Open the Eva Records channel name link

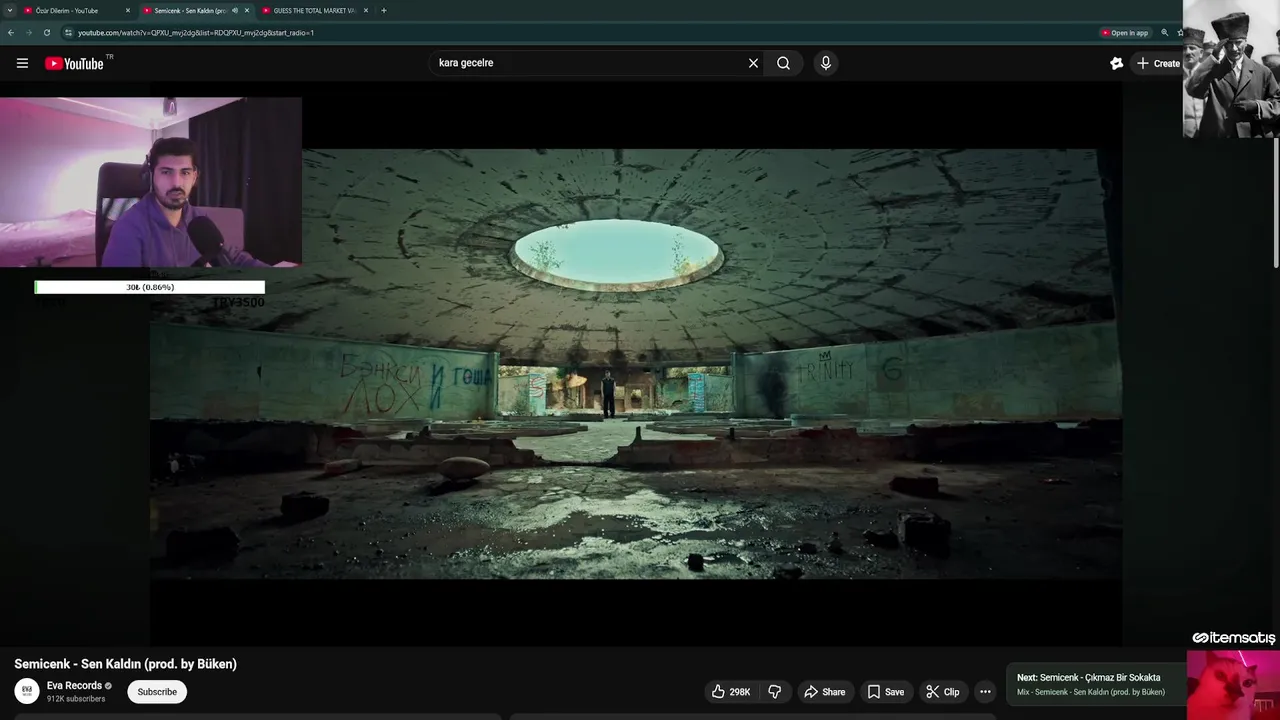click(x=74, y=685)
